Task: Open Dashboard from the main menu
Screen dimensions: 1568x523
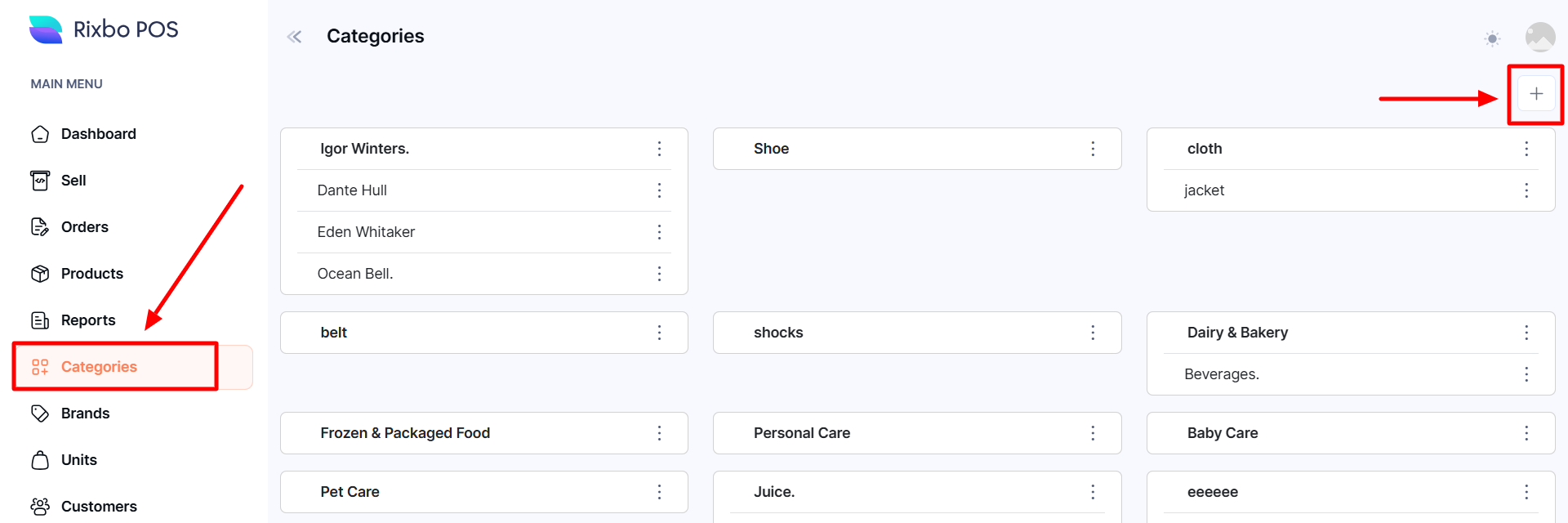Action: pos(98,134)
